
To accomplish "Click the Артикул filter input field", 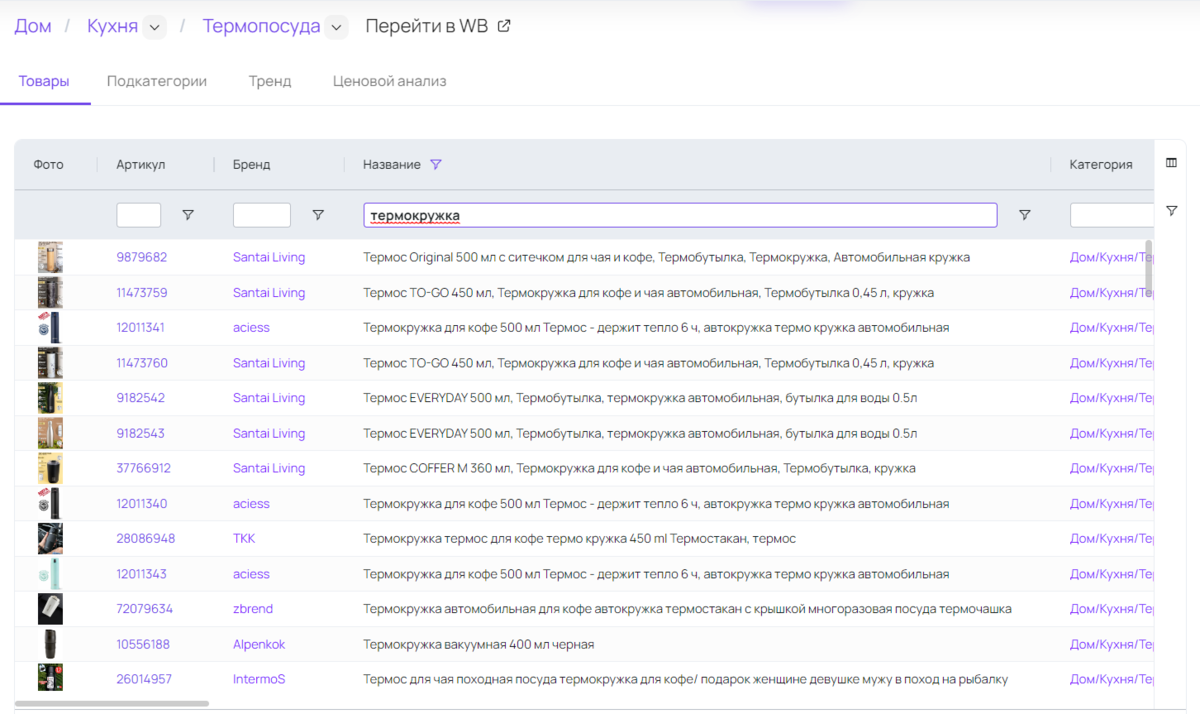I will point(139,215).
